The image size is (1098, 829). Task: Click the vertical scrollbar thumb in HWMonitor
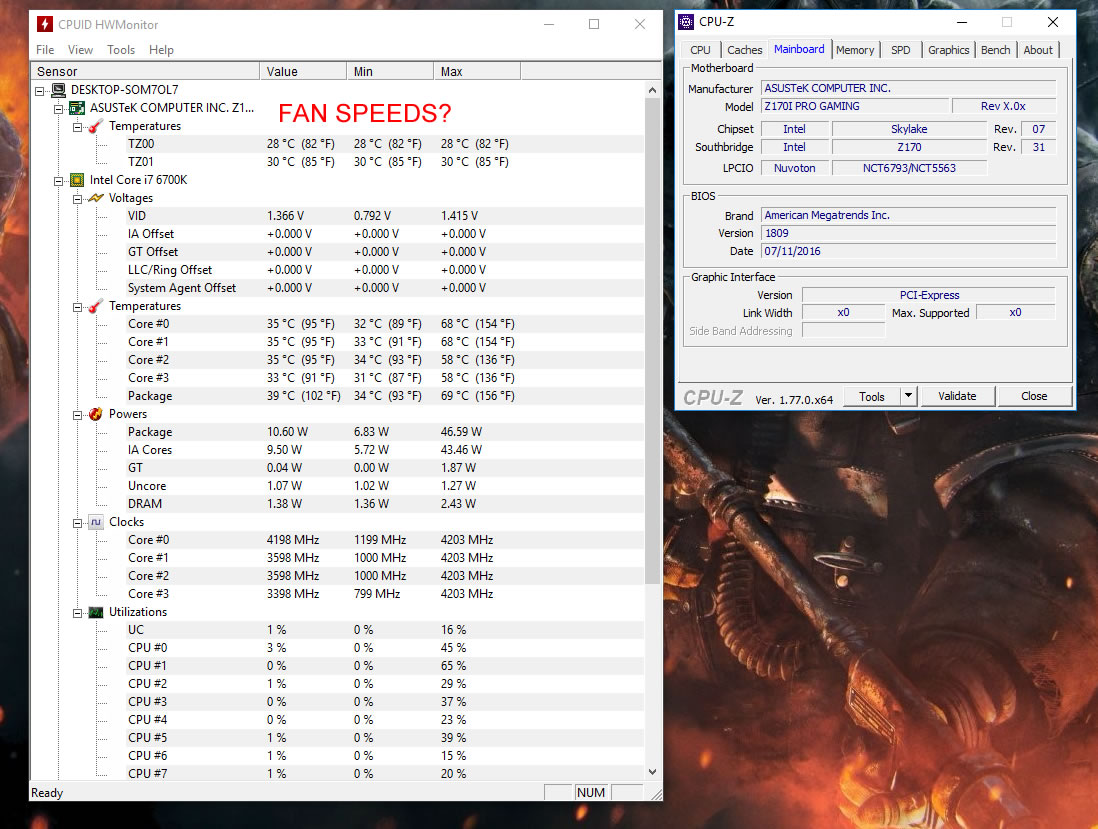click(x=653, y=340)
